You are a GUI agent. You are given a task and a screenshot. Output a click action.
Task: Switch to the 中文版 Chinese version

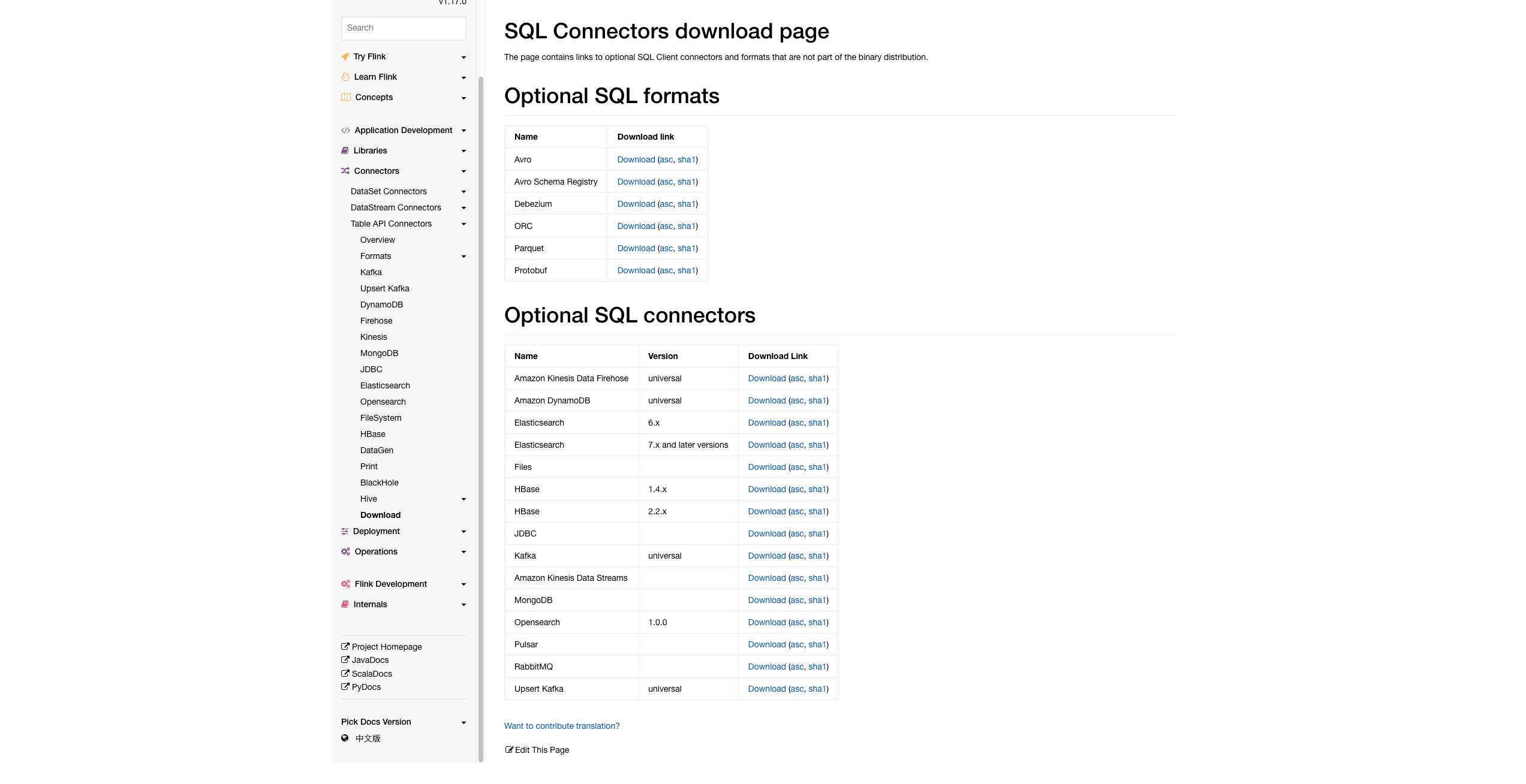(368, 738)
